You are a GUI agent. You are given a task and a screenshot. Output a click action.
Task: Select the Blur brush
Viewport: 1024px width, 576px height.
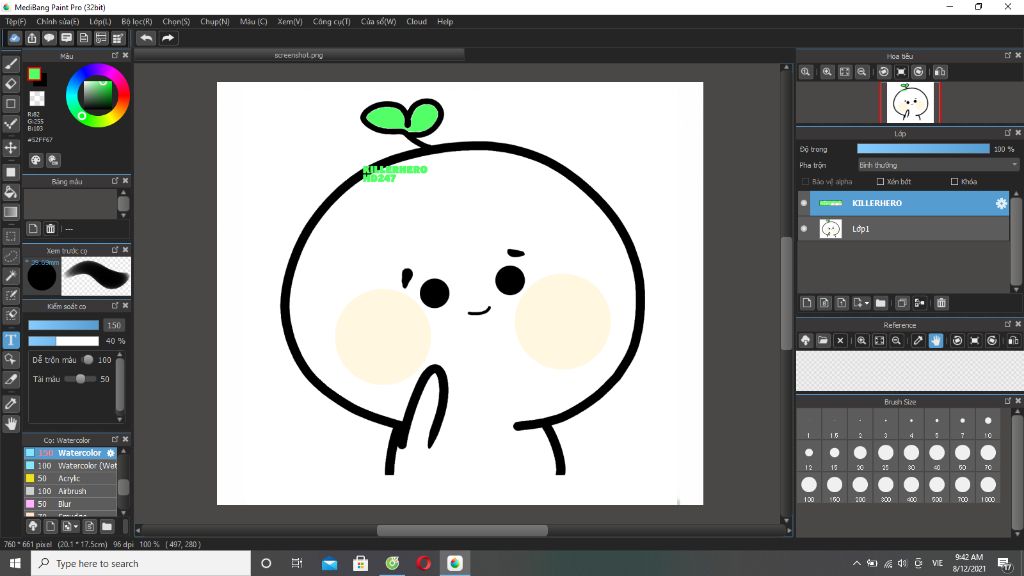coord(71,504)
